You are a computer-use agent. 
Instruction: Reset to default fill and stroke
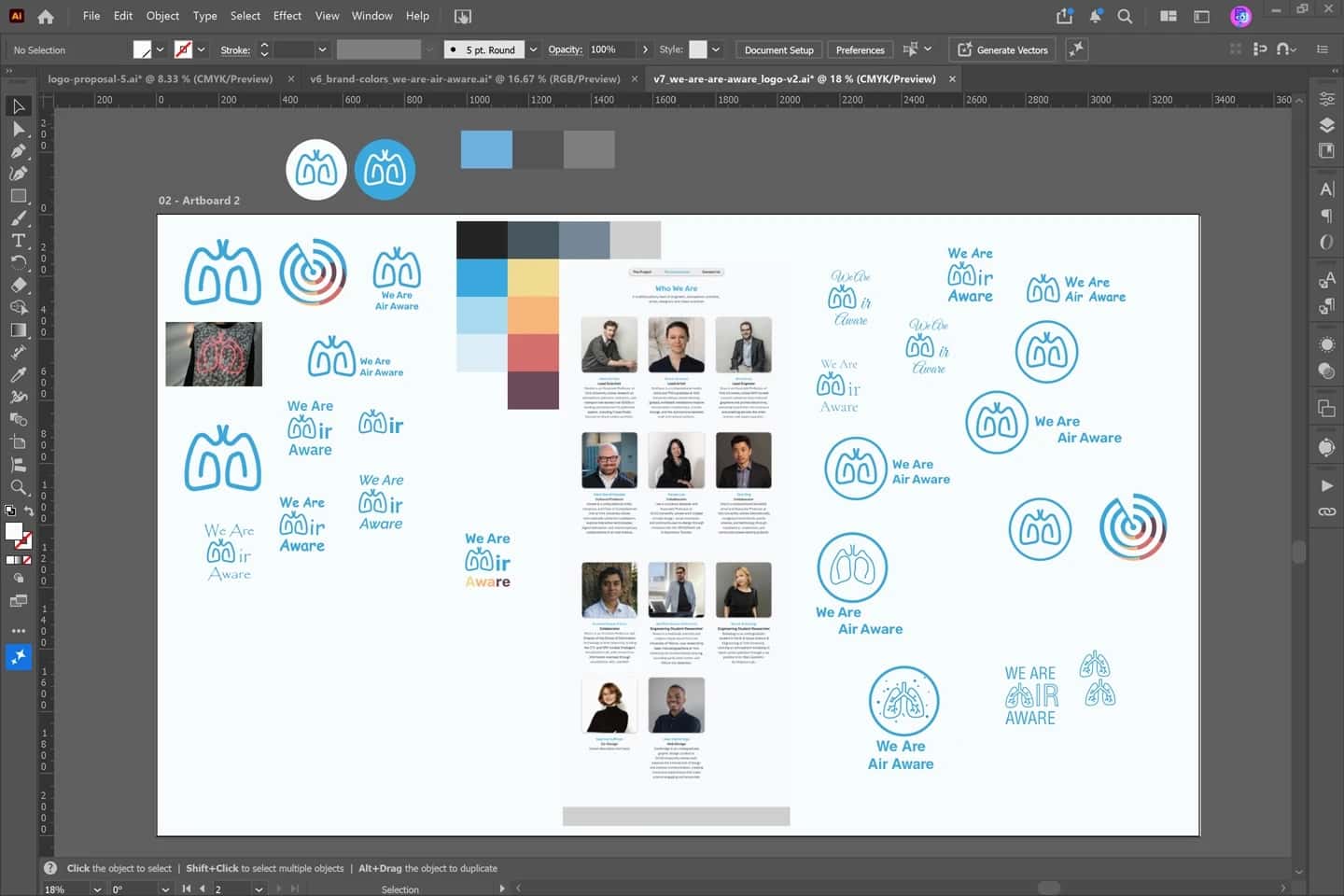point(10,511)
